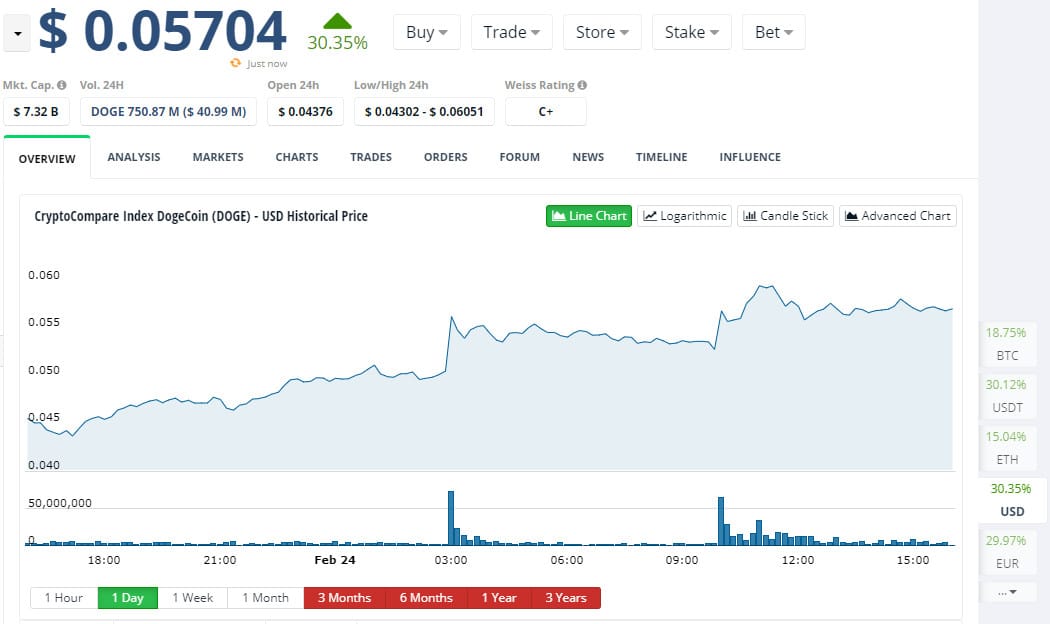Choose the 3 Years range
1050x624 pixels.
click(x=566, y=598)
